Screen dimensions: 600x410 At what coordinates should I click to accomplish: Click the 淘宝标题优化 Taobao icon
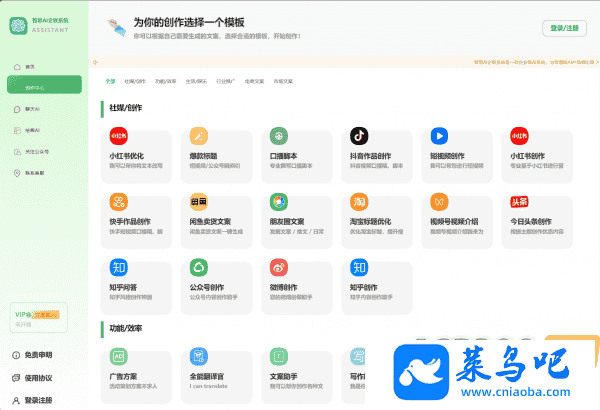359,202
